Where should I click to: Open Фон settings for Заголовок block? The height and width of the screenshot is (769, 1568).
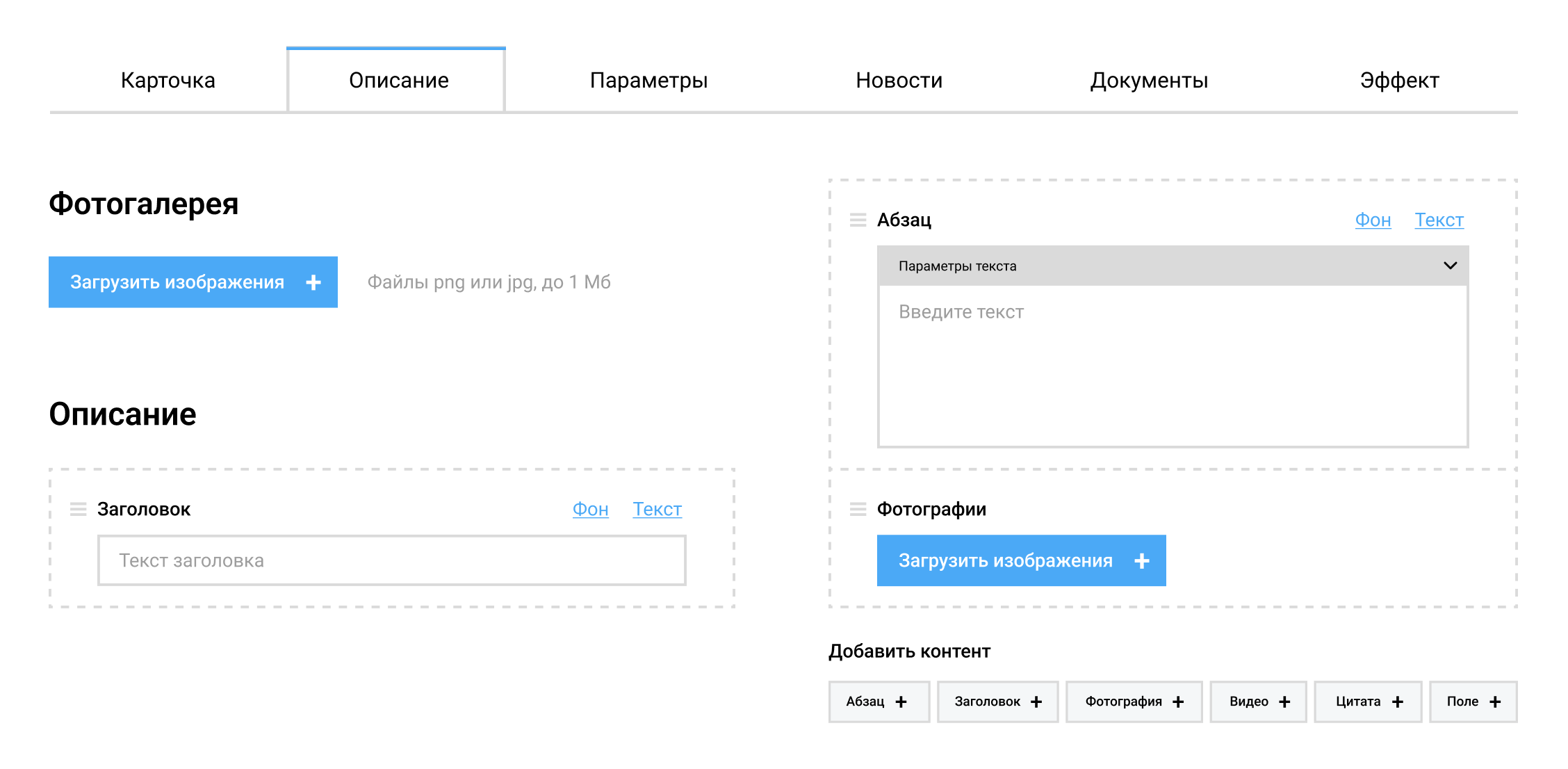click(591, 509)
